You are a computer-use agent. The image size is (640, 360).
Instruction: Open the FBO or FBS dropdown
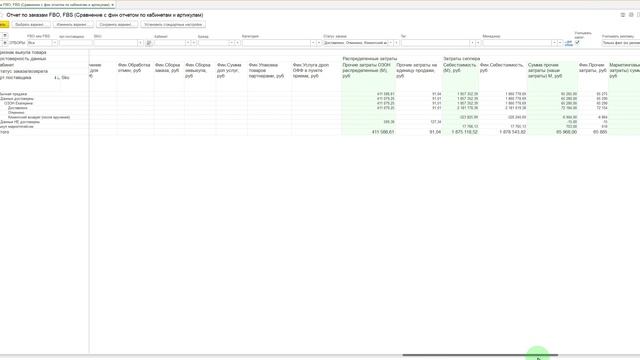click(x=55, y=43)
